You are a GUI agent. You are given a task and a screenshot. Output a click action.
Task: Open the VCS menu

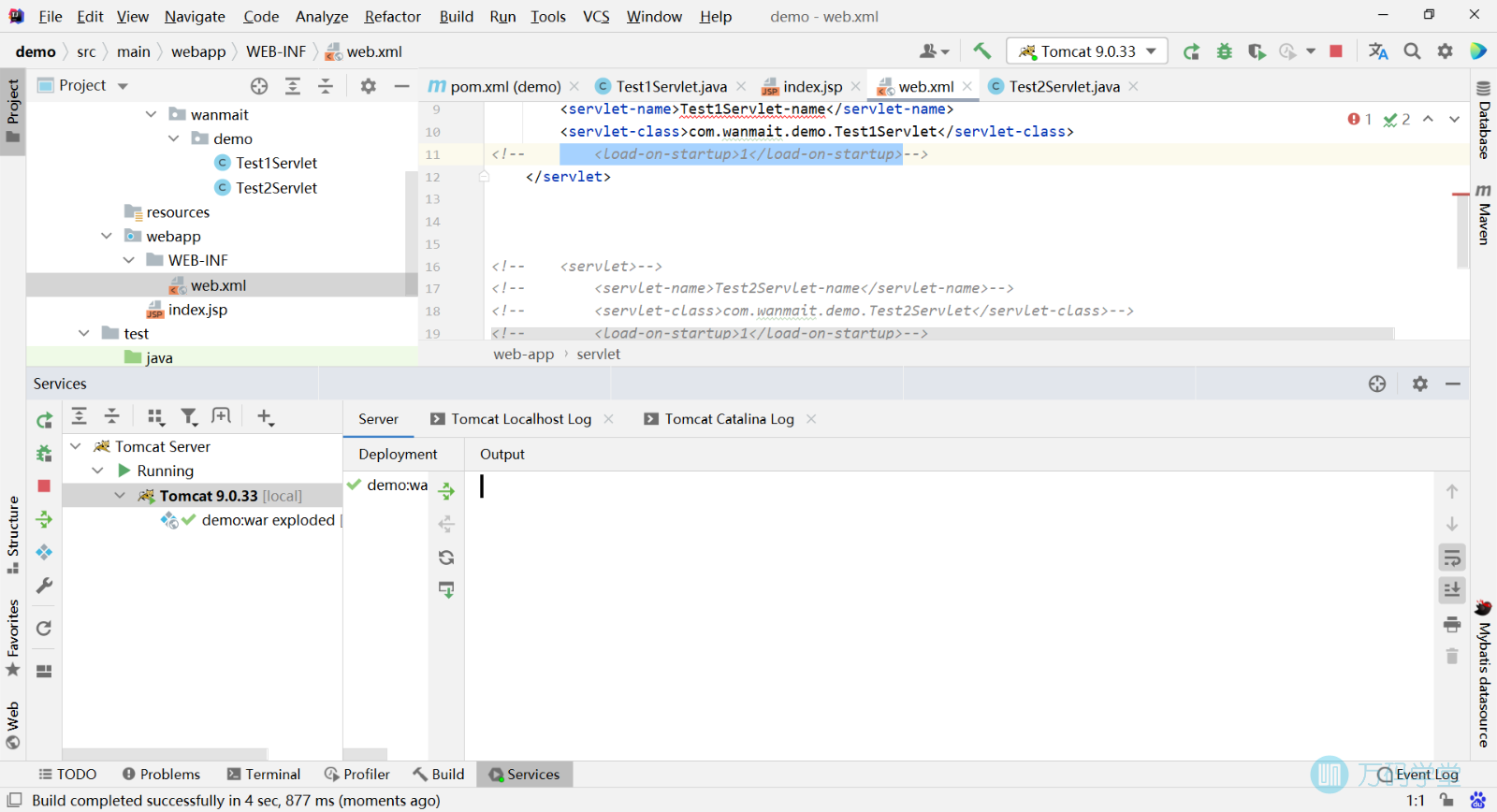pos(596,17)
